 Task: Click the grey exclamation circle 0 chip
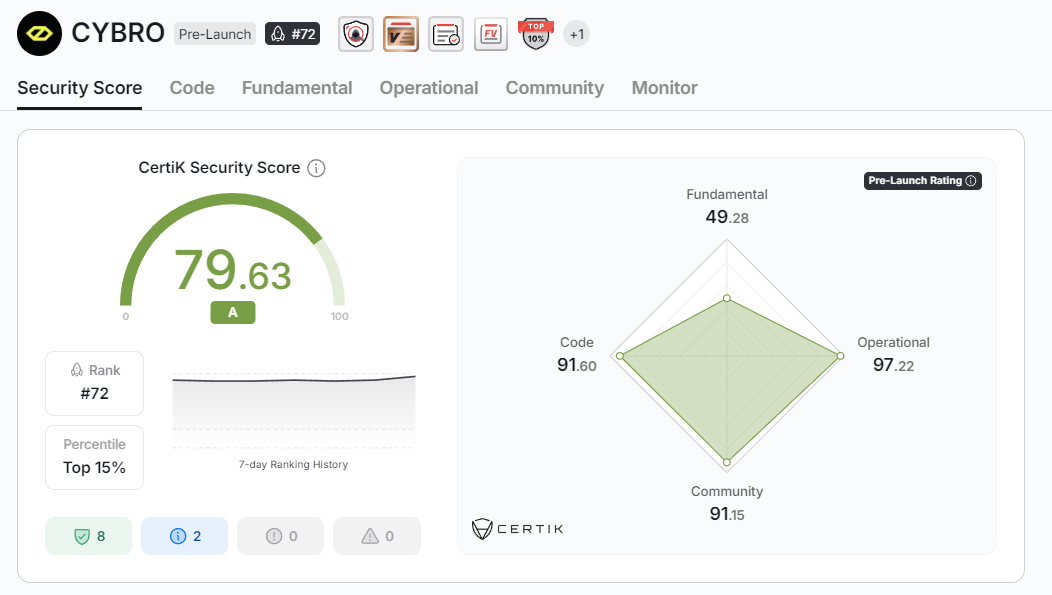click(x=280, y=536)
